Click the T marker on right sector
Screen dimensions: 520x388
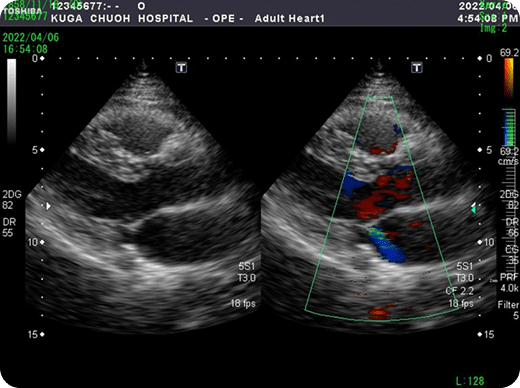pyautogui.click(x=417, y=68)
